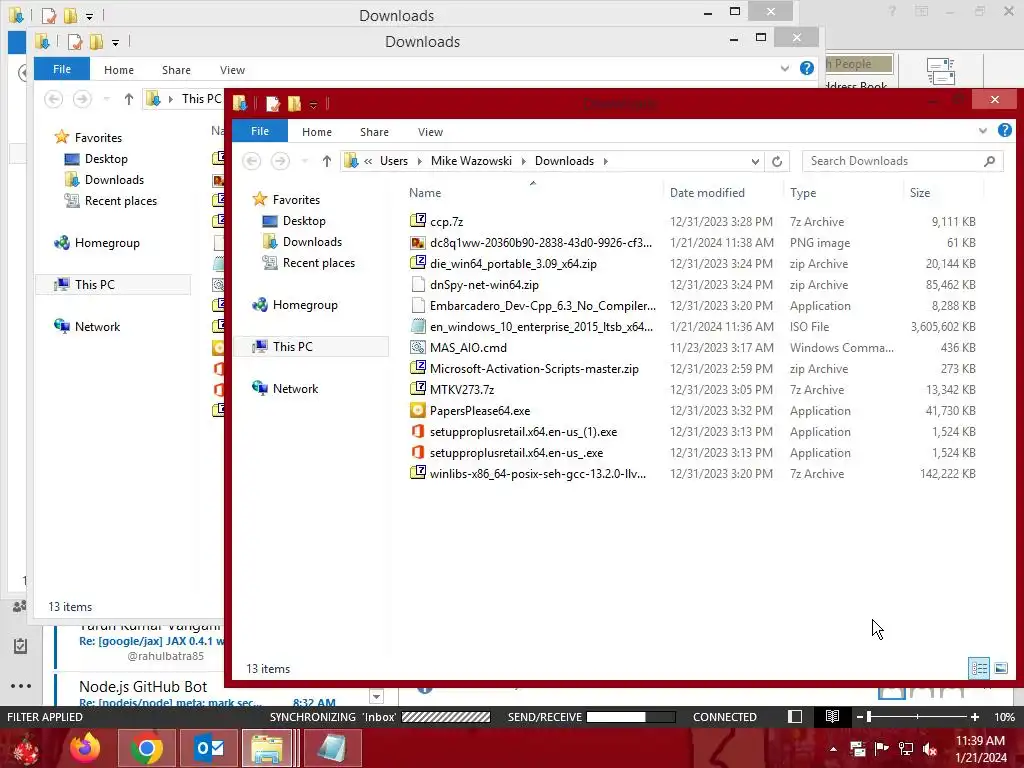The height and width of the screenshot is (768, 1024).
Task: Switch to Large icons view layout button
Action: coord(1000,668)
